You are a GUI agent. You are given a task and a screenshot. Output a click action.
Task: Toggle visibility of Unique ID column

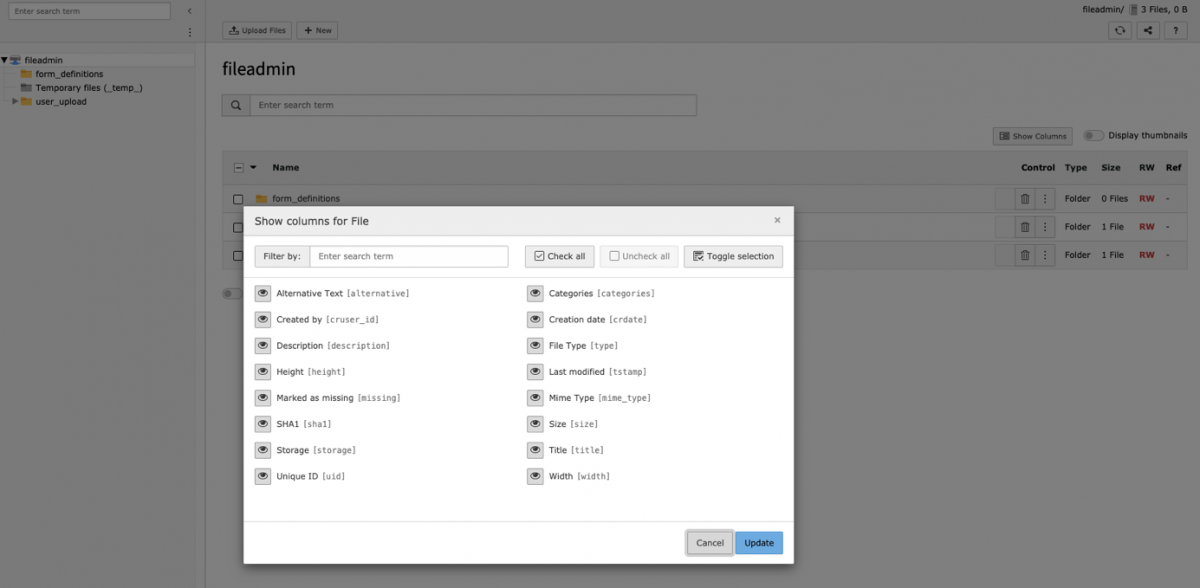point(263,476)
